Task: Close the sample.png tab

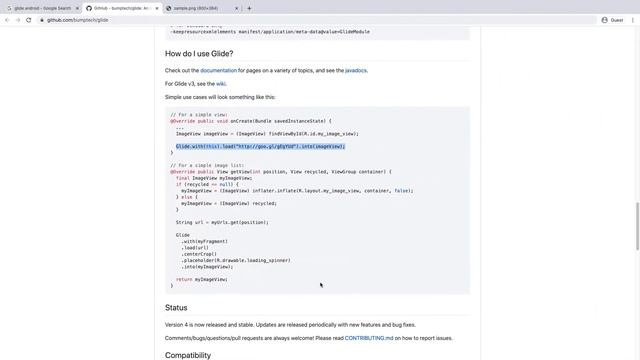Action: [x=236, y=8]
